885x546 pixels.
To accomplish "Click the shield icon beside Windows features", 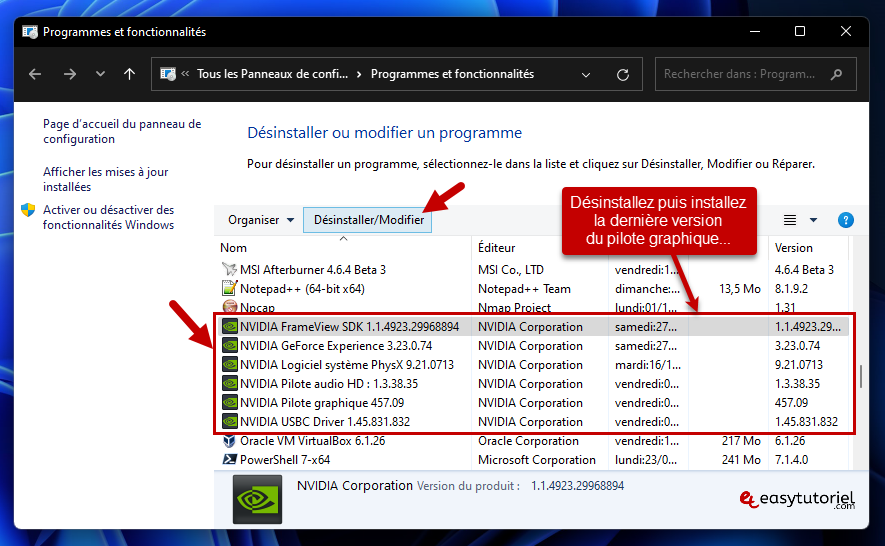I will [x=28, y=210].
